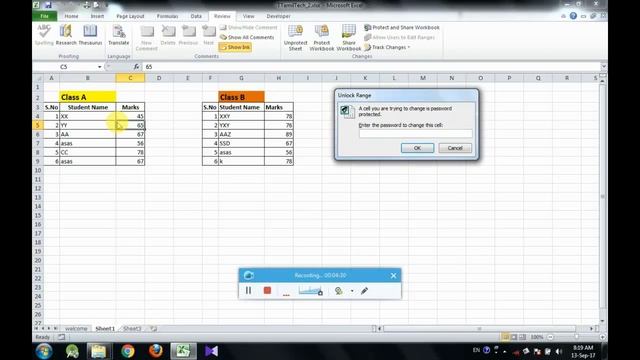The height and width of the screenshot is (360, 640).
Task: Stop the screen recording with the red square
Action: (267, 290)
